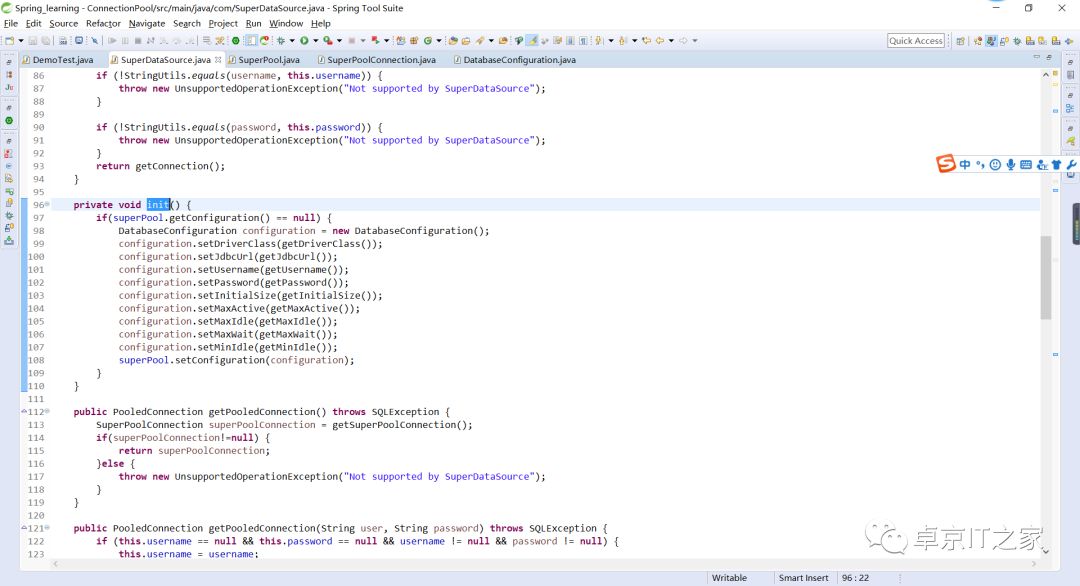This screenshot has width=1080, height=586.
Task: Click the soft keyboard icon on IME bar
Action: 1026,165
